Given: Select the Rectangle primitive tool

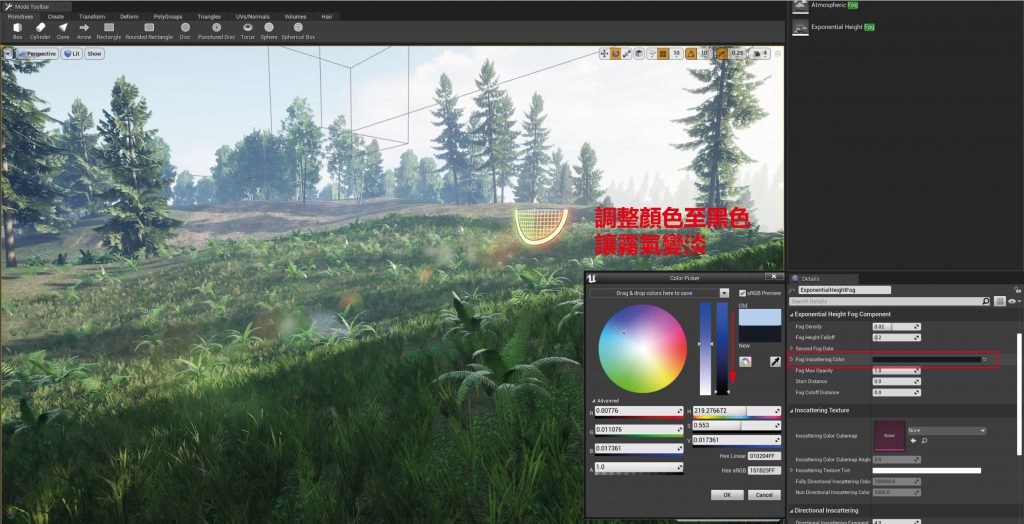Looking at the screenshot, I should [109, 31].
